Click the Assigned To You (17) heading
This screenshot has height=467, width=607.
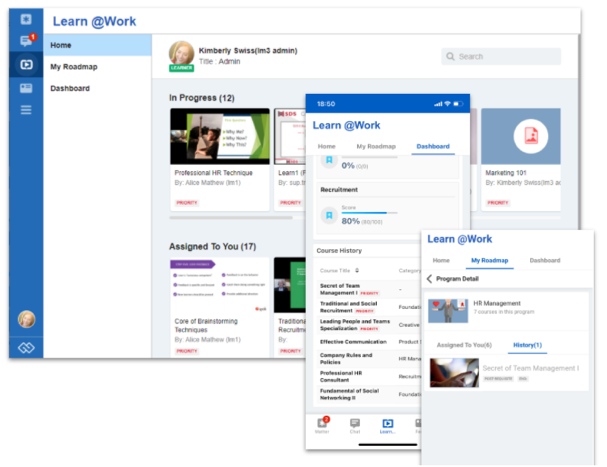(x=212, y=247)
